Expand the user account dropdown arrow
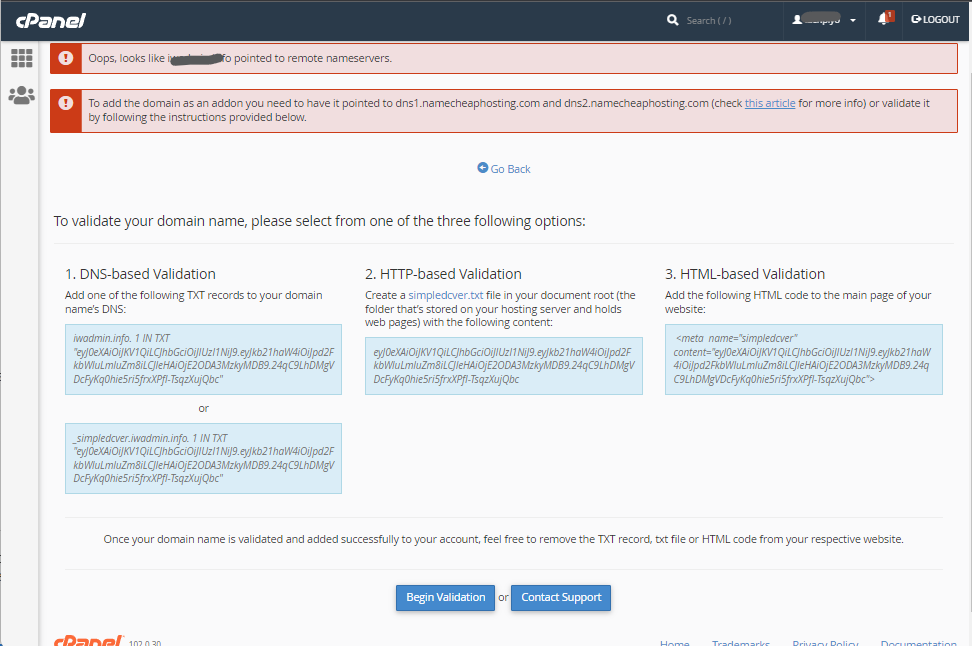Viewport: 972px width, 646px height. tap(853, 20)
